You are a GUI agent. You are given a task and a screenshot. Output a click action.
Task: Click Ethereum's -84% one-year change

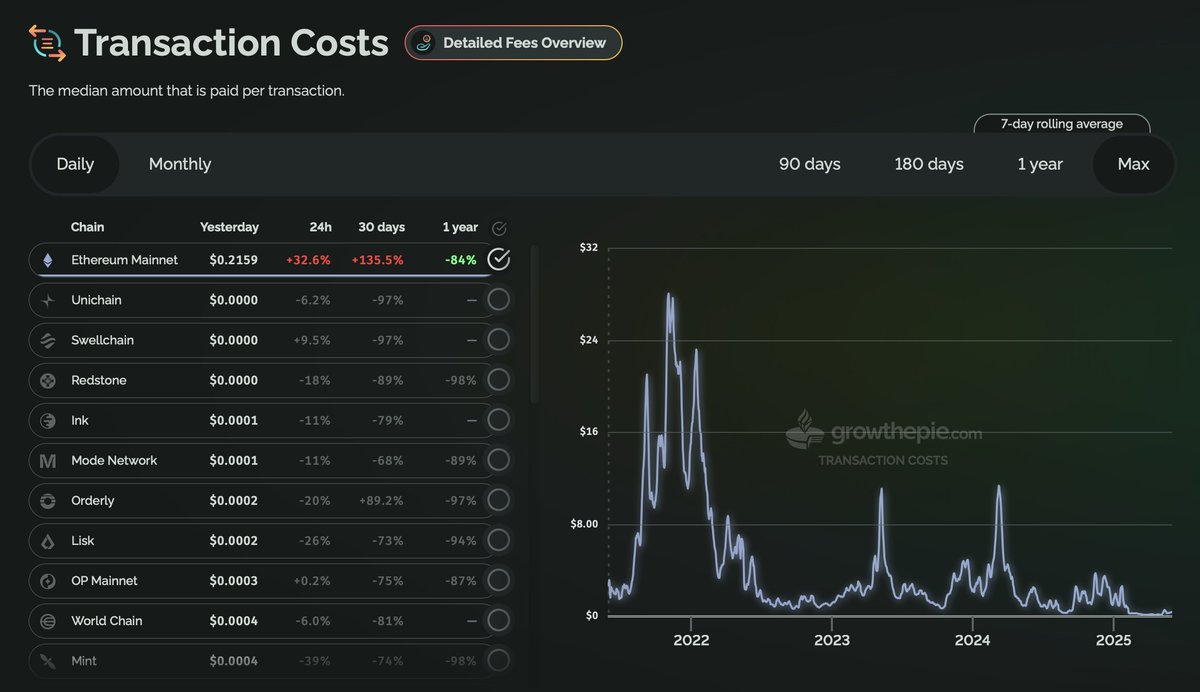(x=461, y=260)
